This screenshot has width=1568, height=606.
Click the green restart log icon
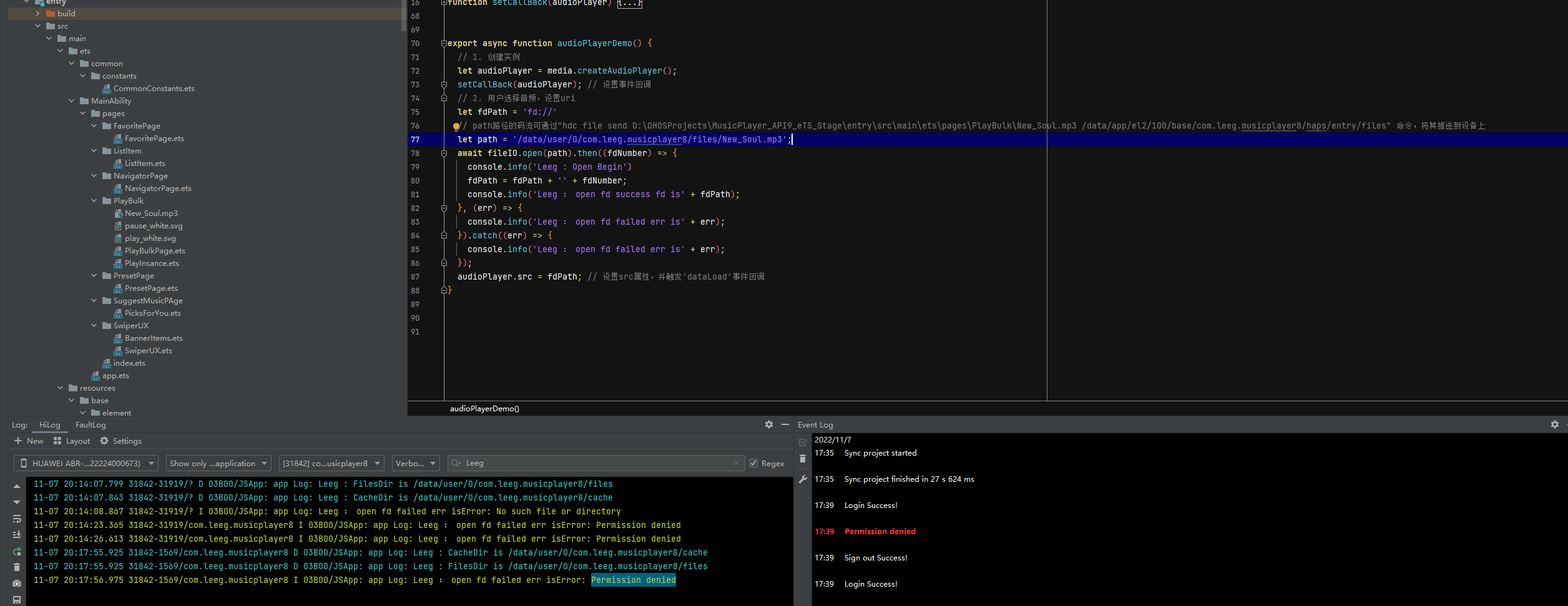pyautogui.click(x=17, y=551)
